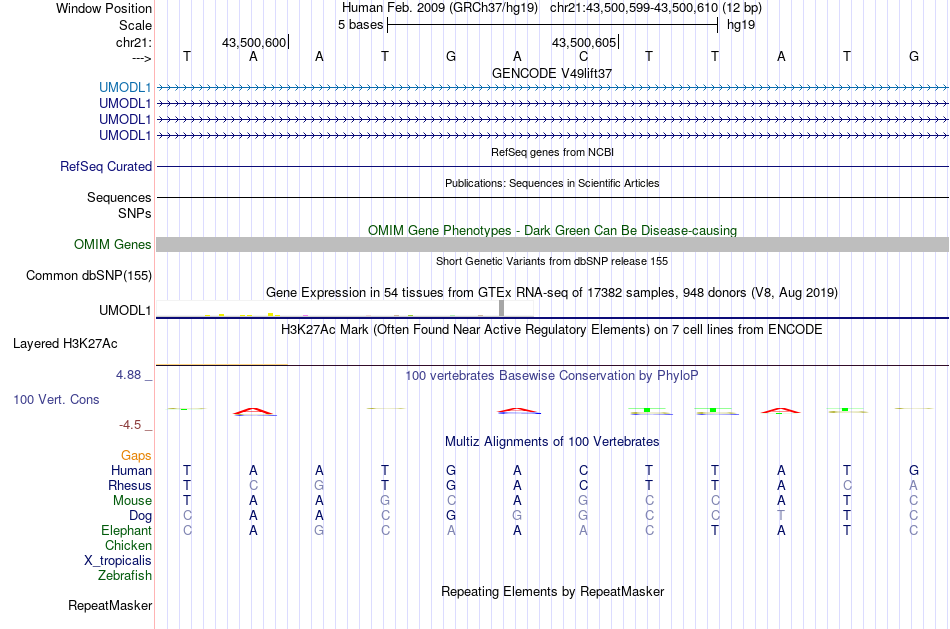950x629 pixels.
Task: Click the C base in the top reference sequence row
Action: (x=583, y=56)
